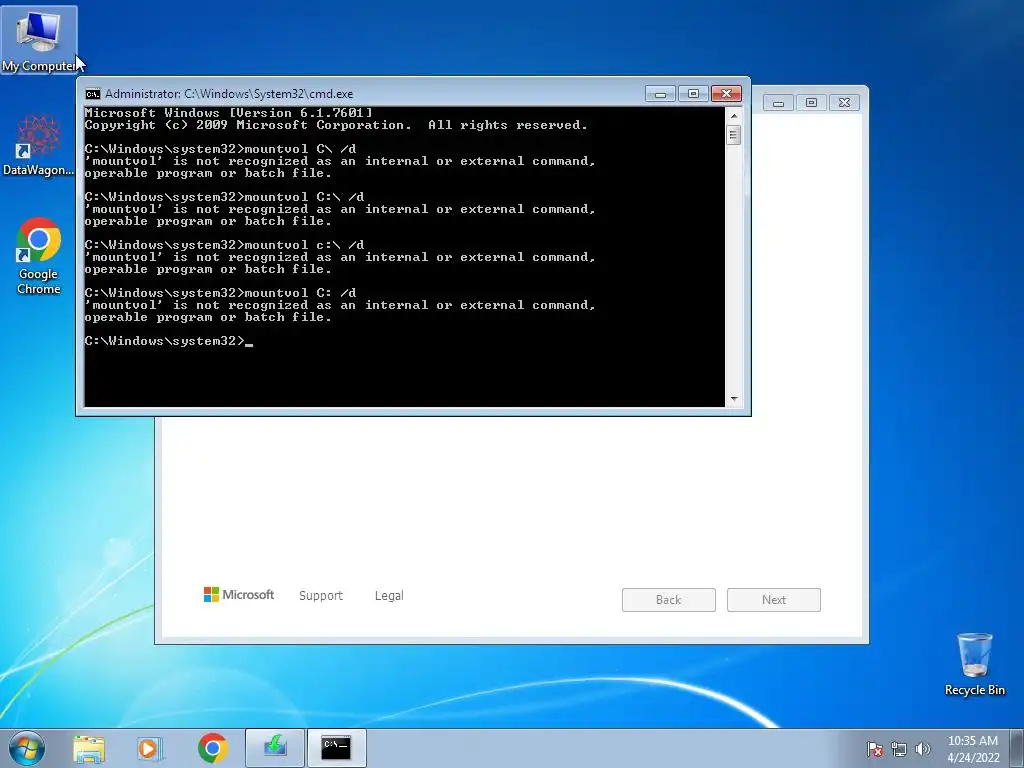
Task: Maximize the Command Prompt window
Action: click(x=693, y=94)
